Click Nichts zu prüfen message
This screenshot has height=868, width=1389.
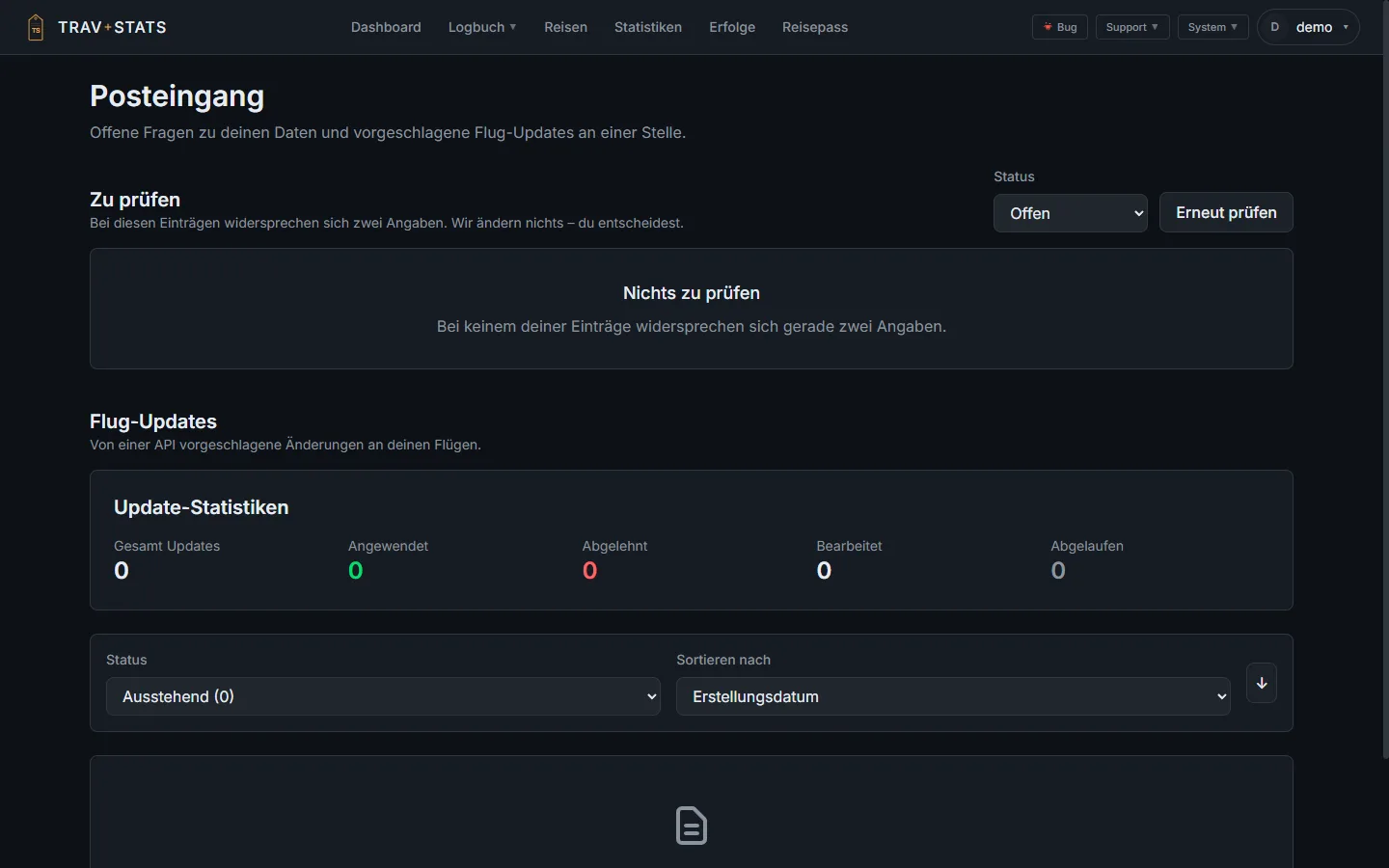[692, 293]
